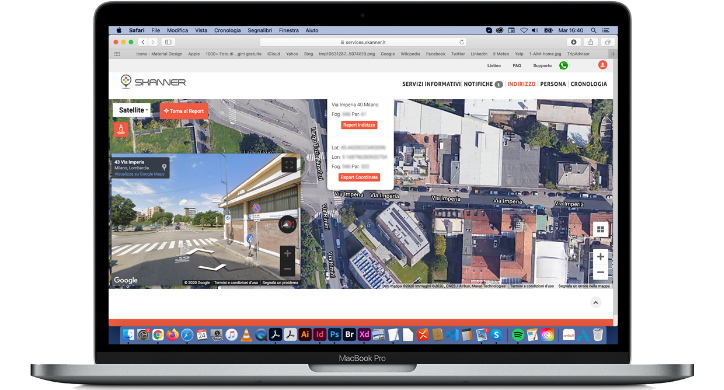The image size is (724, 390).
Task: Open the Visualizza su Google Maps link
Action: click(x=139, y=174)
